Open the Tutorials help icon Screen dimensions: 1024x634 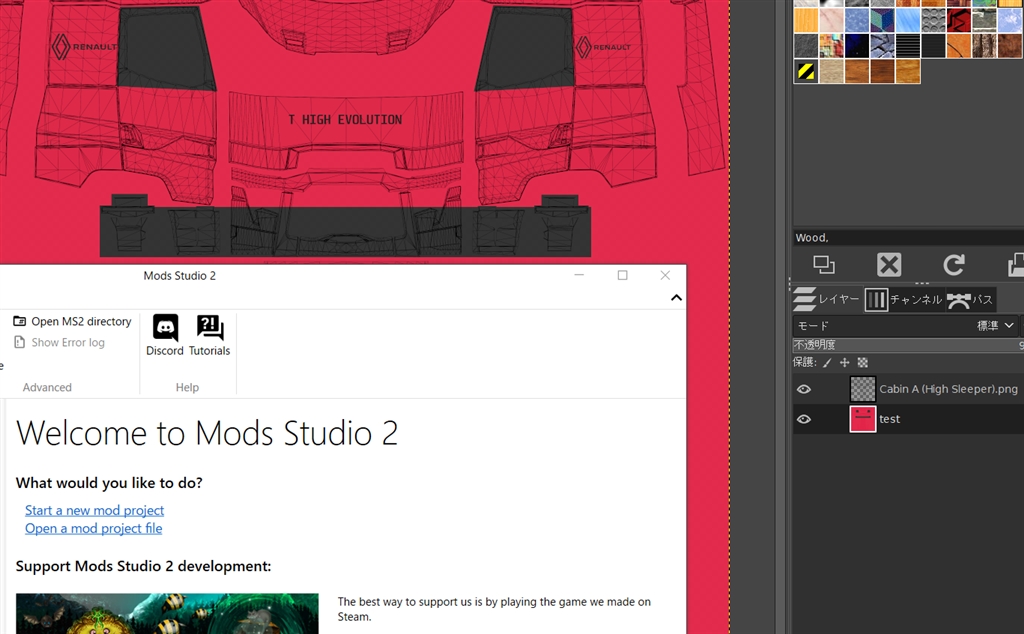point(210,335)
